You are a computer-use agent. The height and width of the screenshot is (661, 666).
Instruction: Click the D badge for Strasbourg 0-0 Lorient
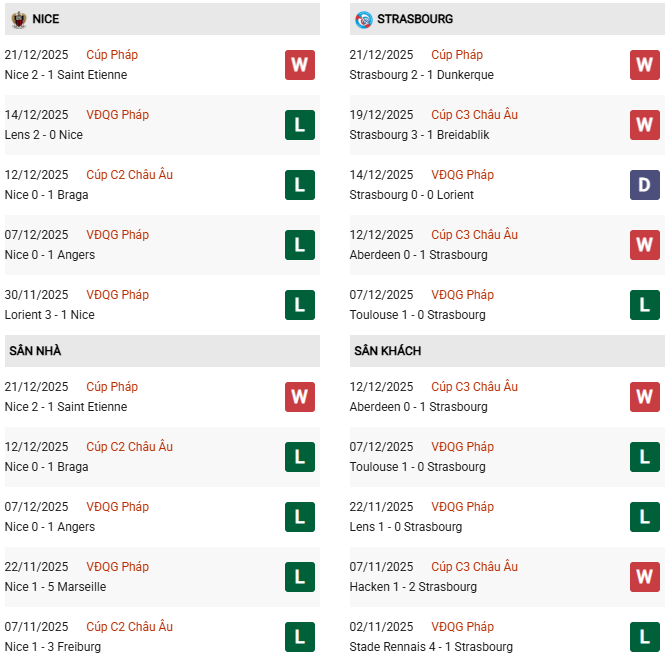point(645,185)
